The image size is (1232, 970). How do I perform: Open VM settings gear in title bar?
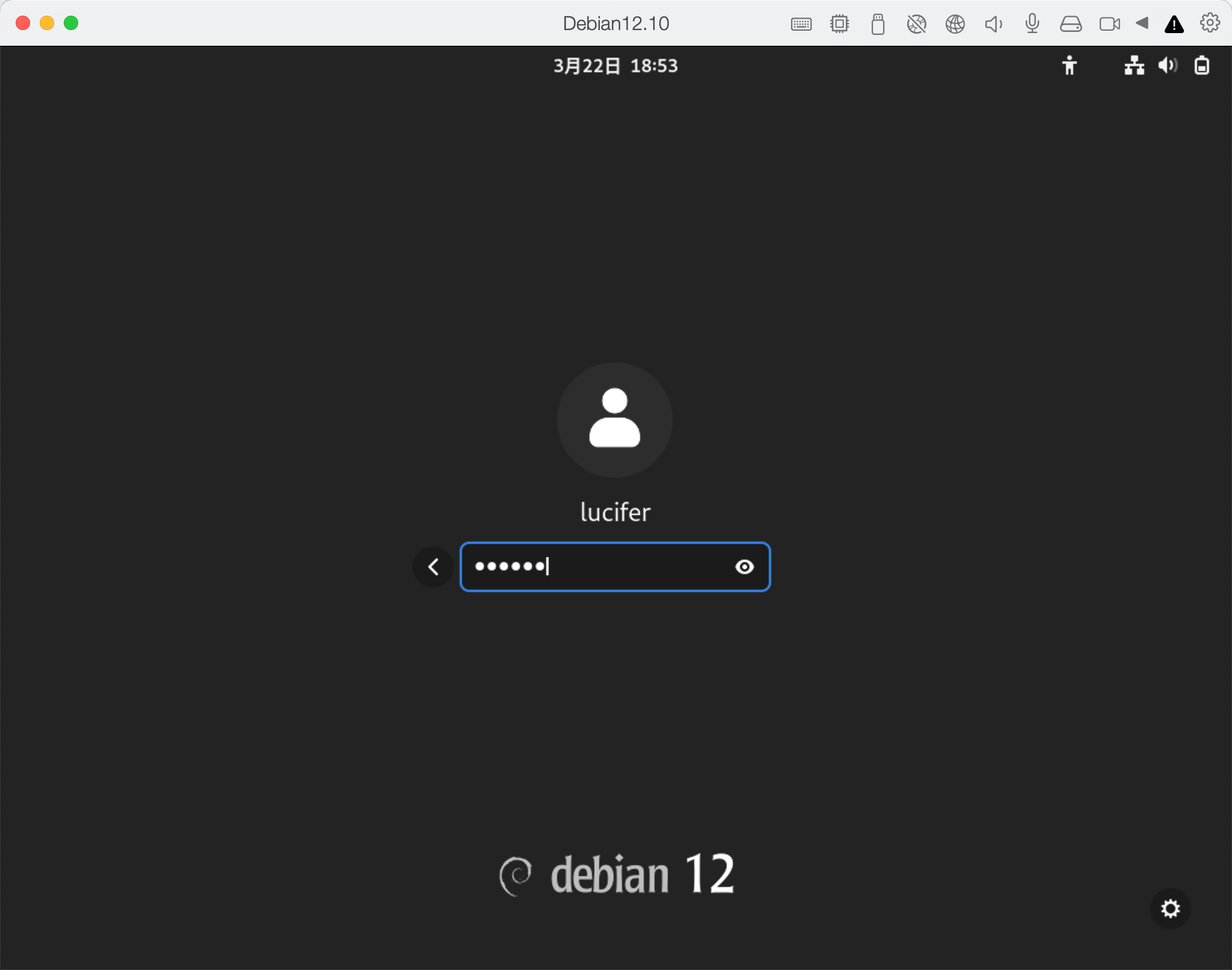(1210, 23)
